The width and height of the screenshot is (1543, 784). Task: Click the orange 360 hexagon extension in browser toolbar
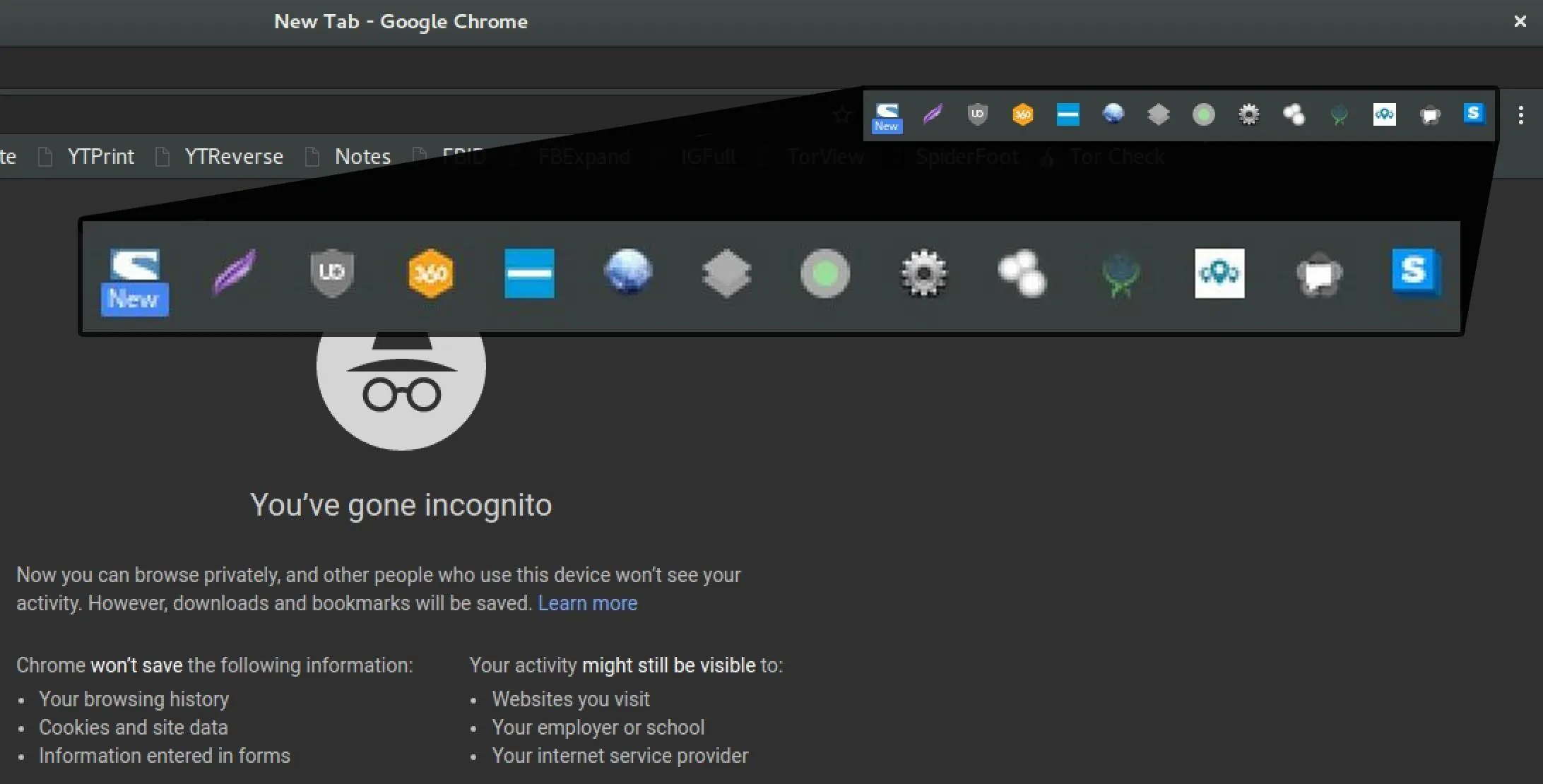[x=1022, y=114]
